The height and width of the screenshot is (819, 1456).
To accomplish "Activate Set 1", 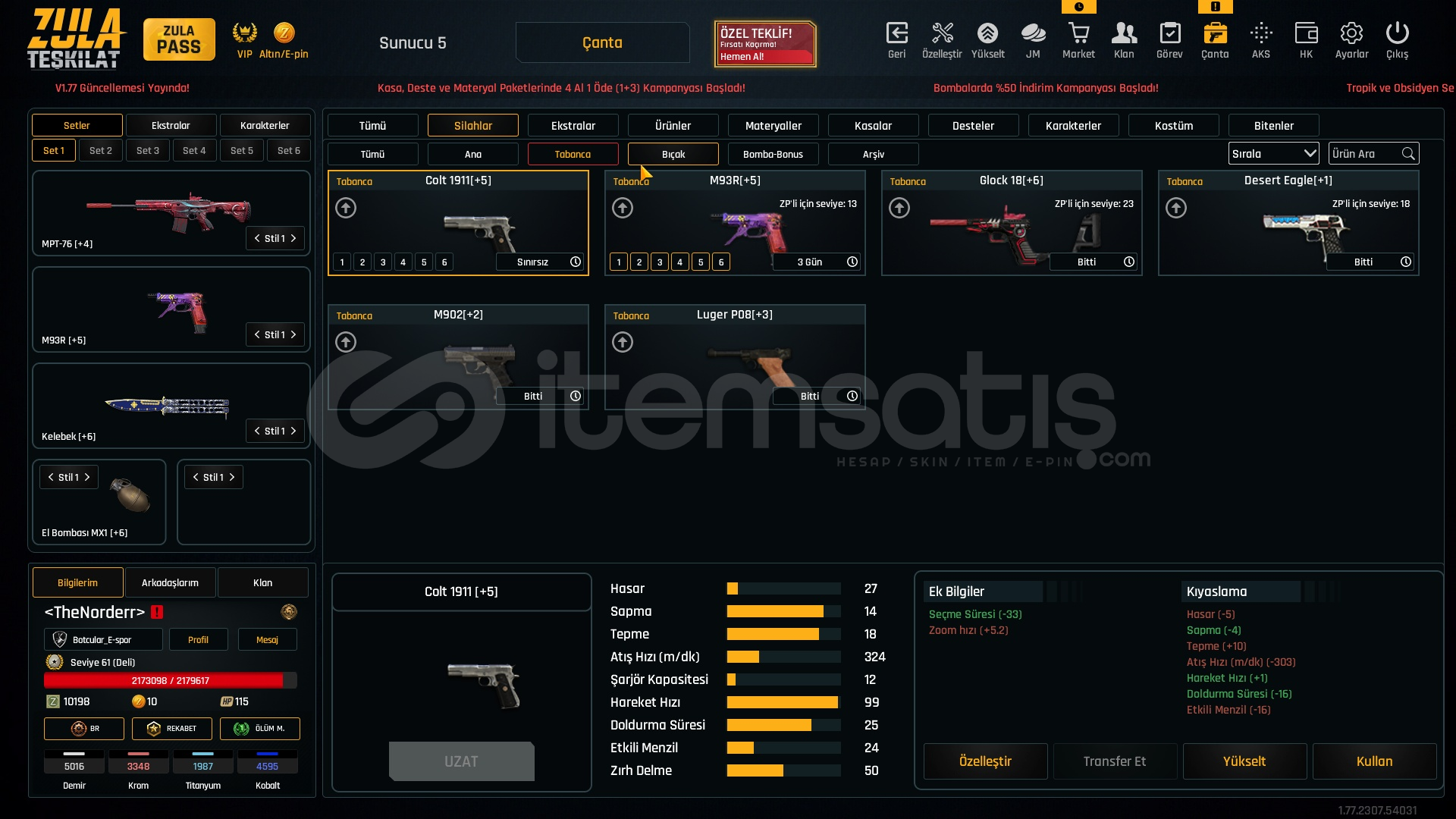I will point(54,150).
